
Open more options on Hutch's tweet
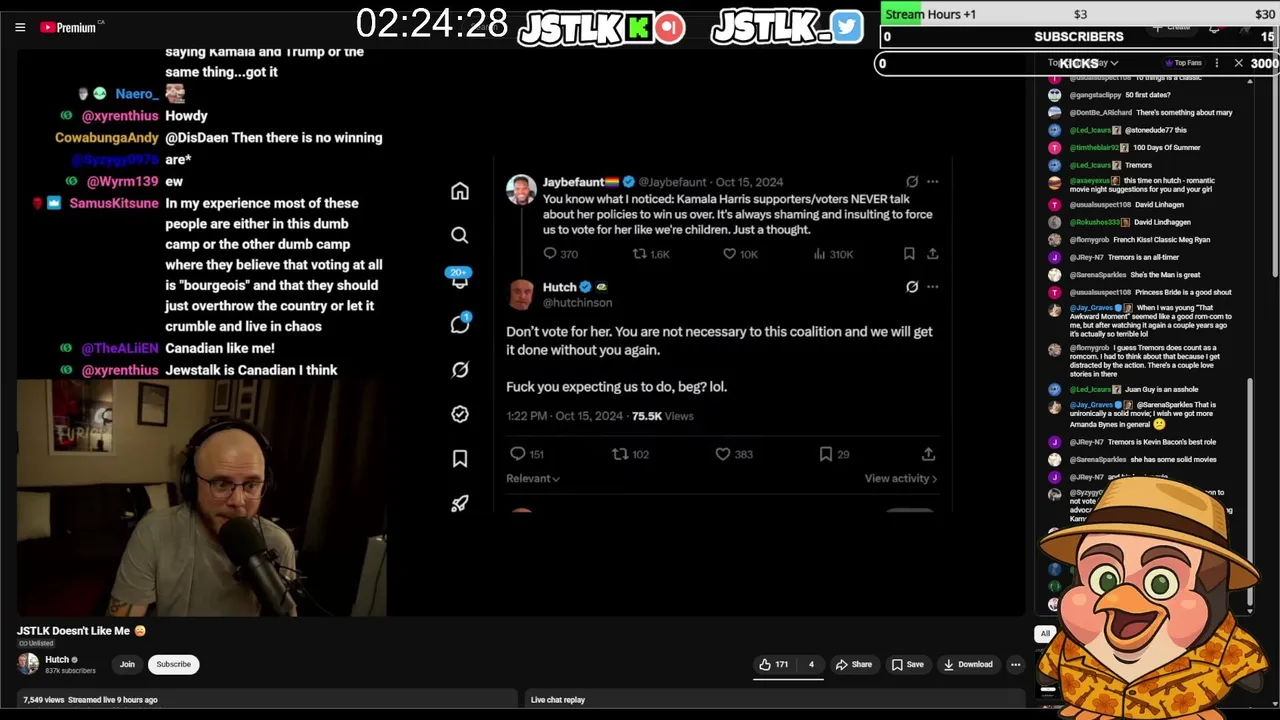(932, 287)
